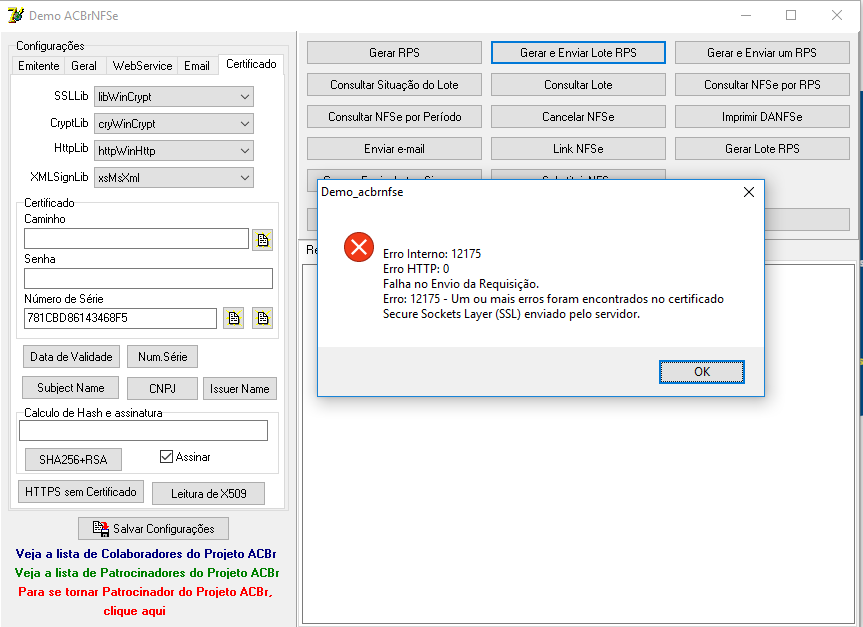Open the Patrocinadores do Projeto ACBr link
The height and width of the screenshot is (627, 863).
147,573
